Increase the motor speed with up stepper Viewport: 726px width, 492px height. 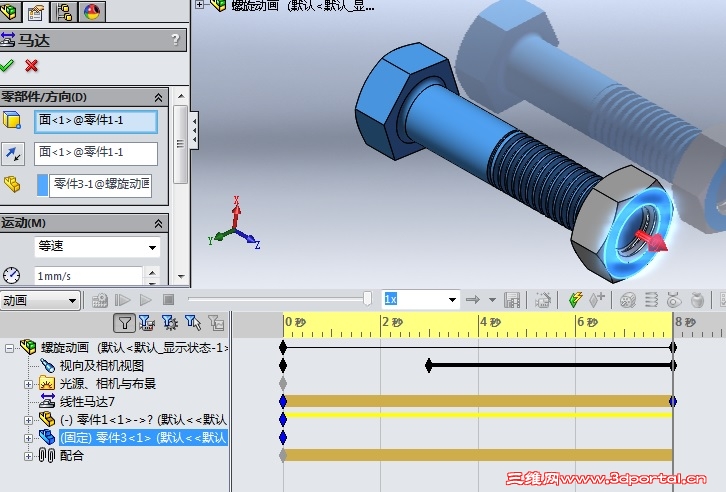152,271
